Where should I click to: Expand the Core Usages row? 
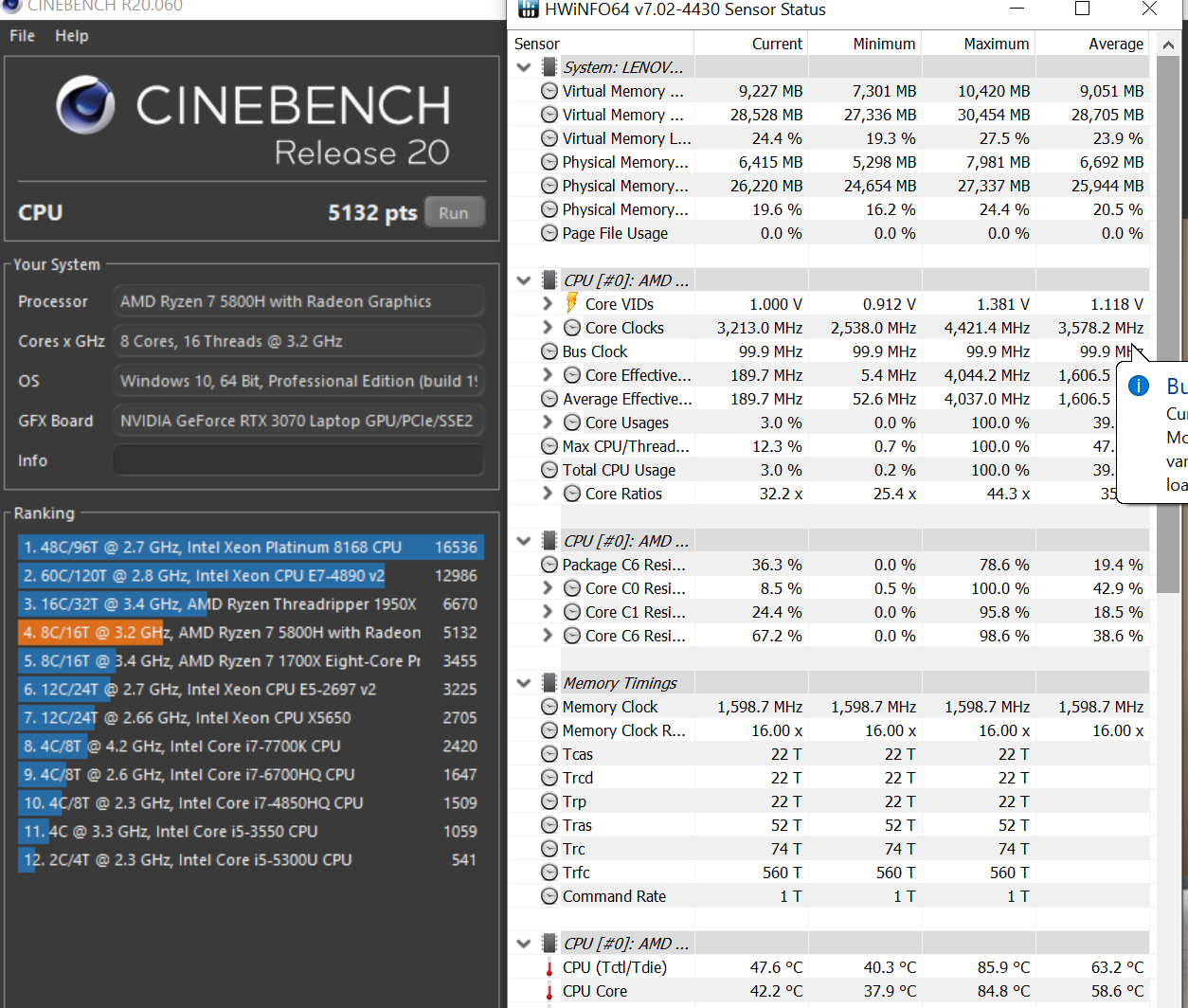[548, 423]
